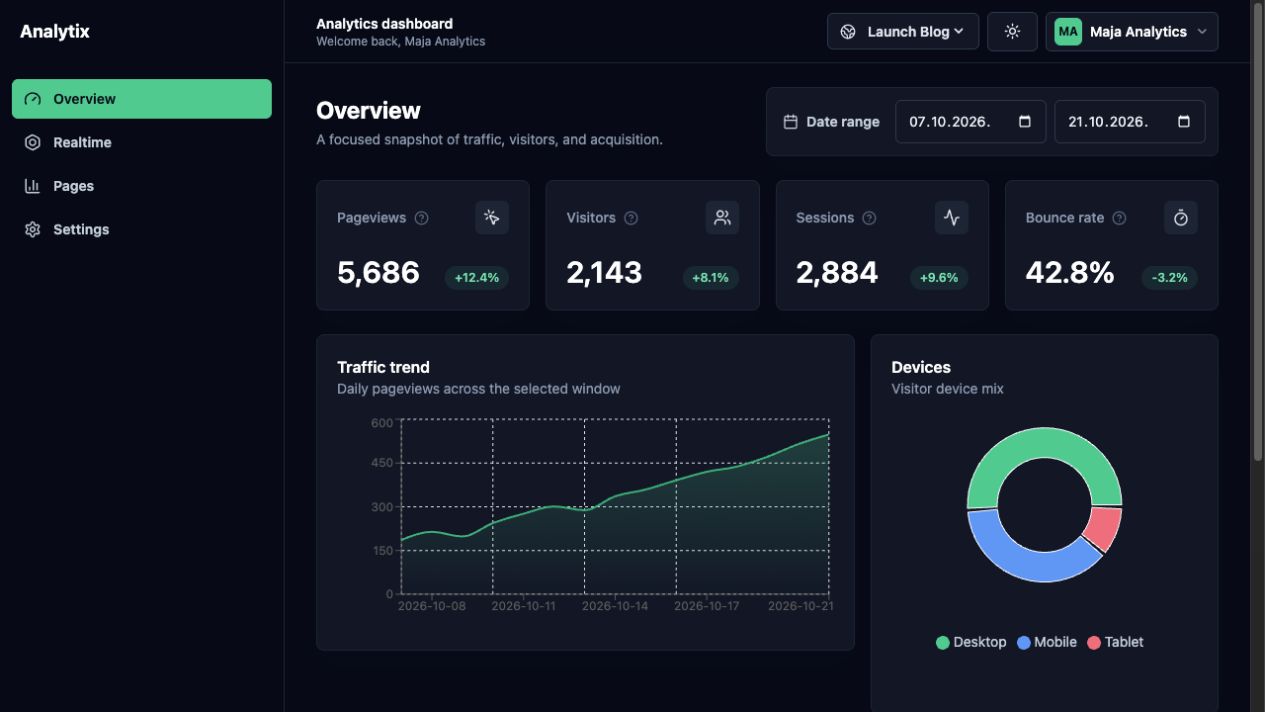Open Settings from the sidebar
This screenshot has height=712, width=1265.
click(142, 229)
